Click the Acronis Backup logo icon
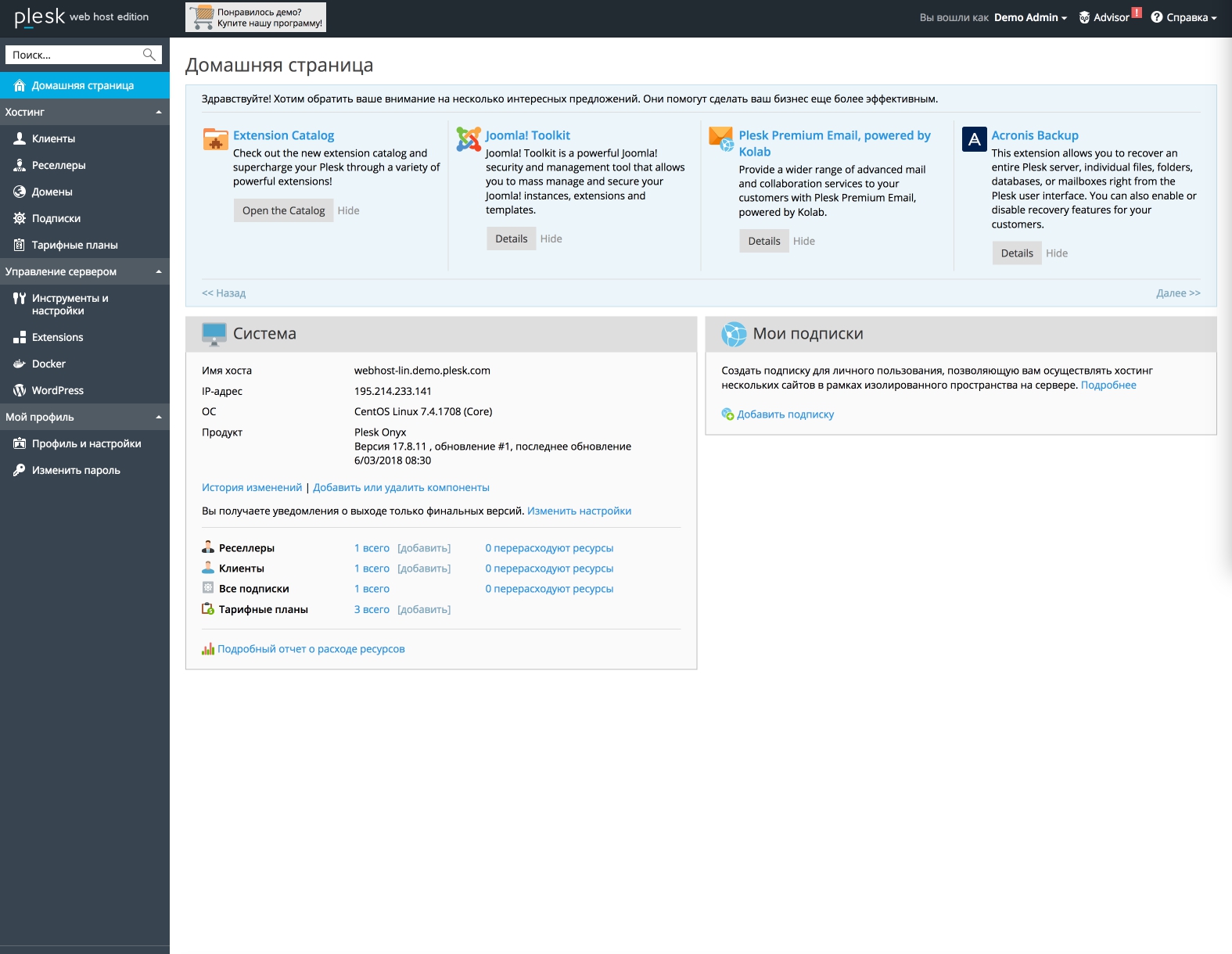1232x954 pixels. pos(974,139)
